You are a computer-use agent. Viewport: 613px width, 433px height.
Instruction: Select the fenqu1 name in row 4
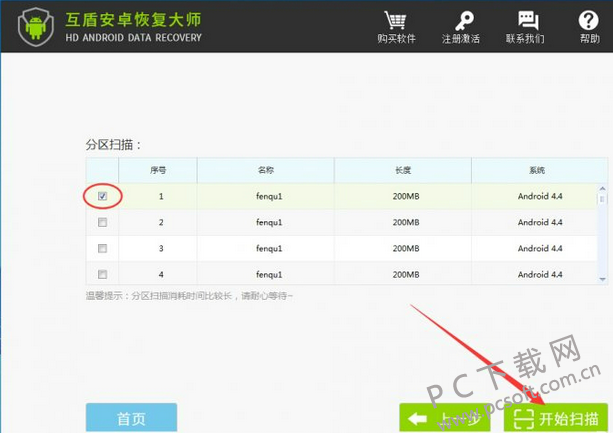coord(269,274)
